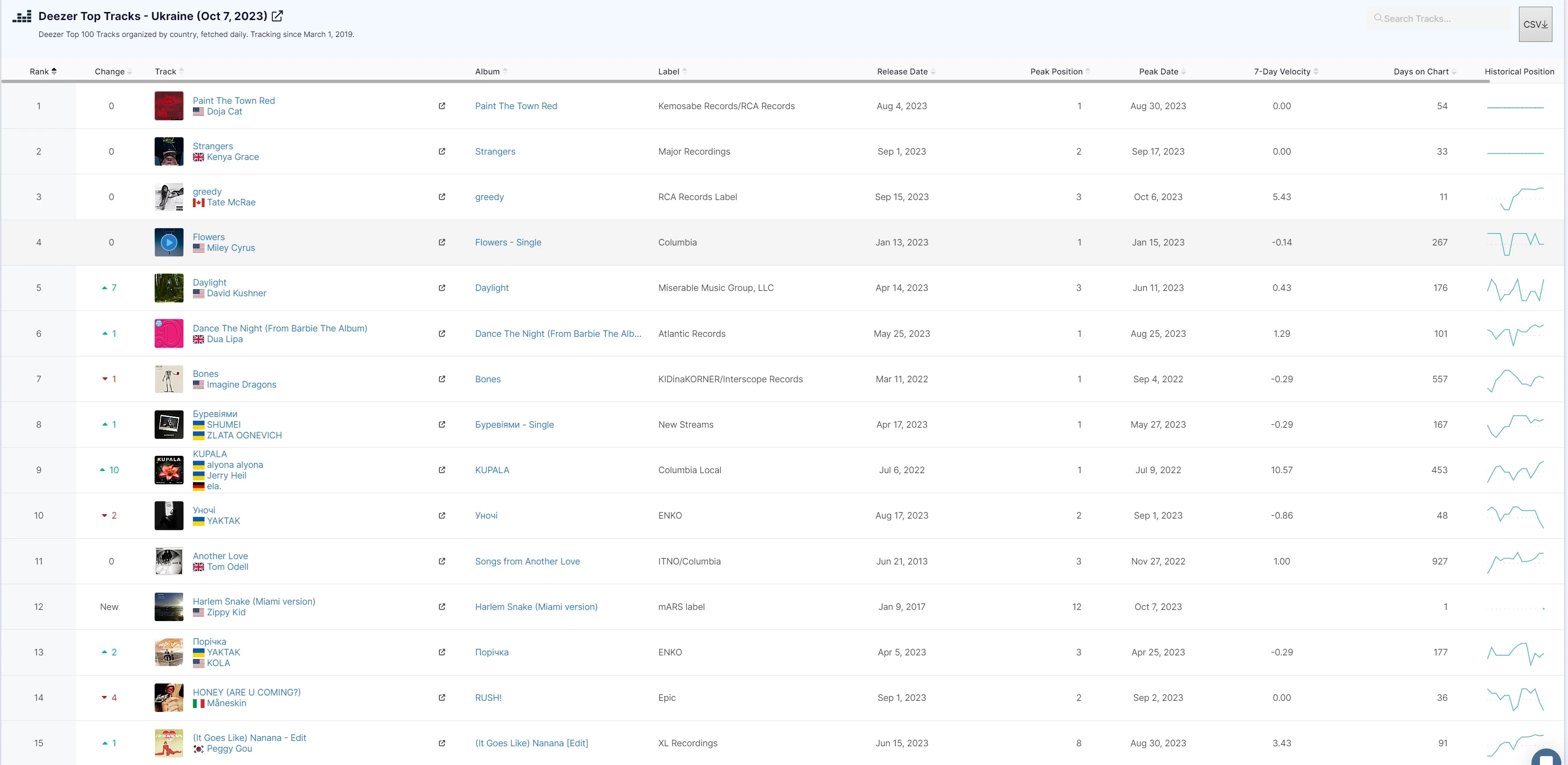Click the greedy historical position sparkline
1568x765 pixels.
[x=1515, y=197]
